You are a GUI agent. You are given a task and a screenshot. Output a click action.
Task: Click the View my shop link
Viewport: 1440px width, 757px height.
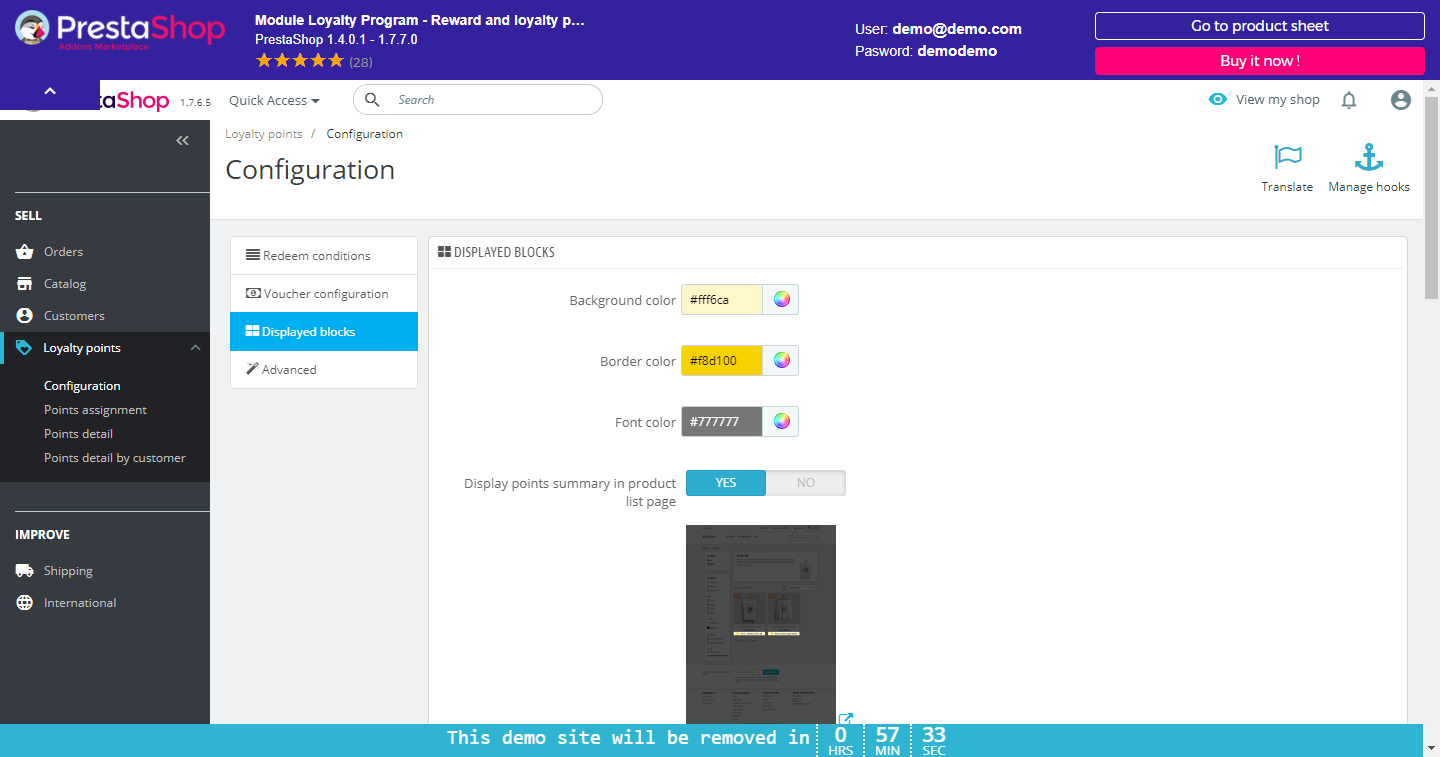click(1278, 100)
